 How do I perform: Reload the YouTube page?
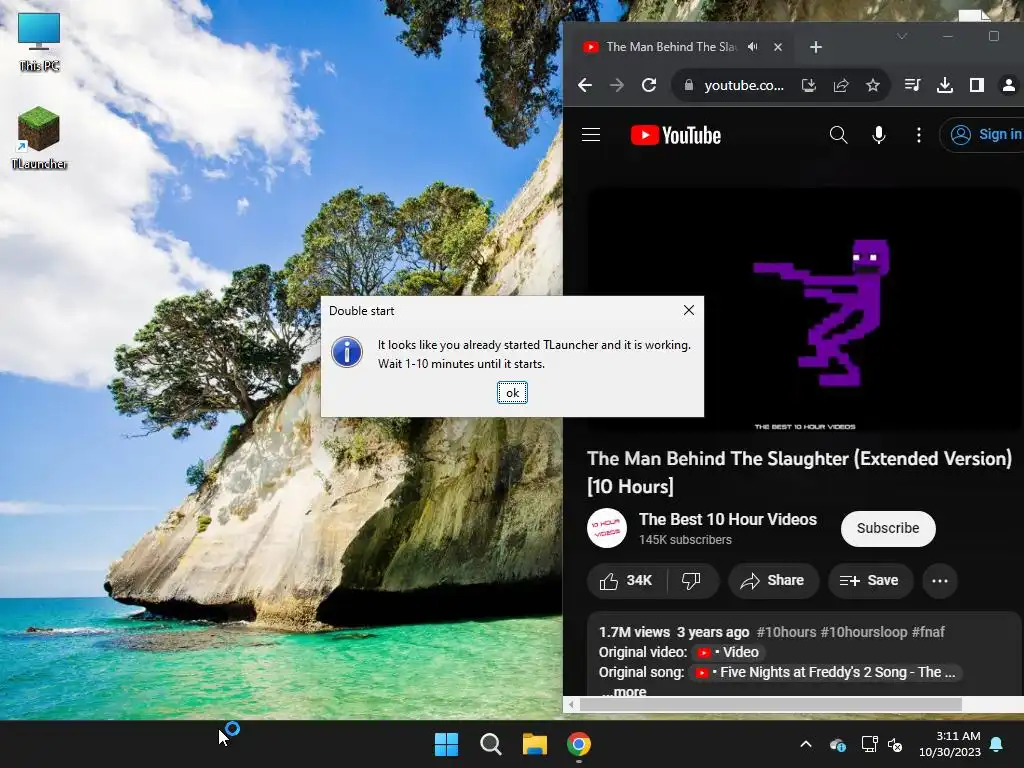coord(648,85)
